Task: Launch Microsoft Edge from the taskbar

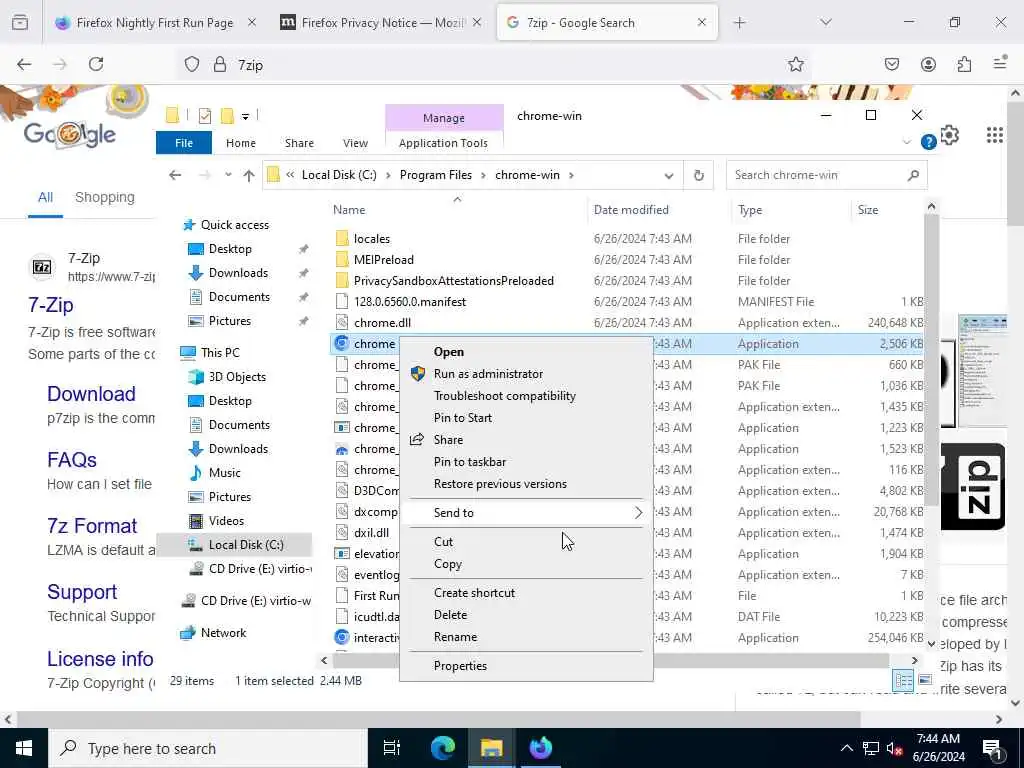Action: [x=443, y=748]
